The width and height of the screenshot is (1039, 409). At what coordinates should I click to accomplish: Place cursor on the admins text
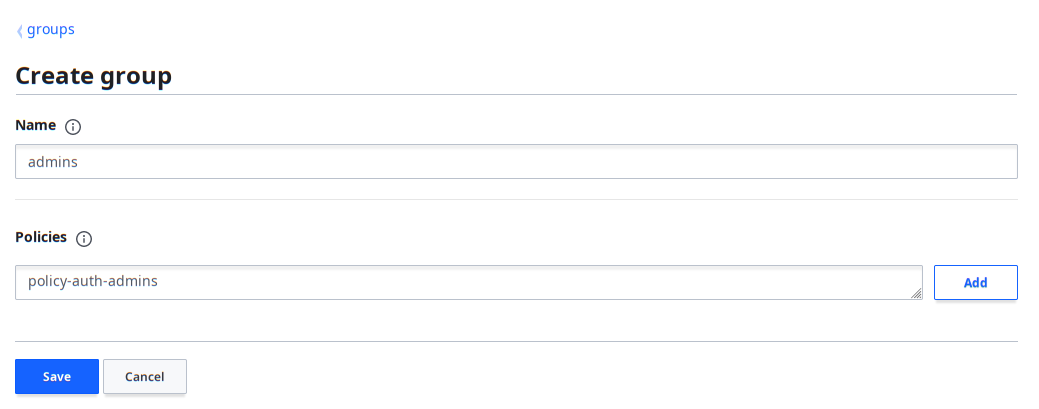tap(52, 162)
